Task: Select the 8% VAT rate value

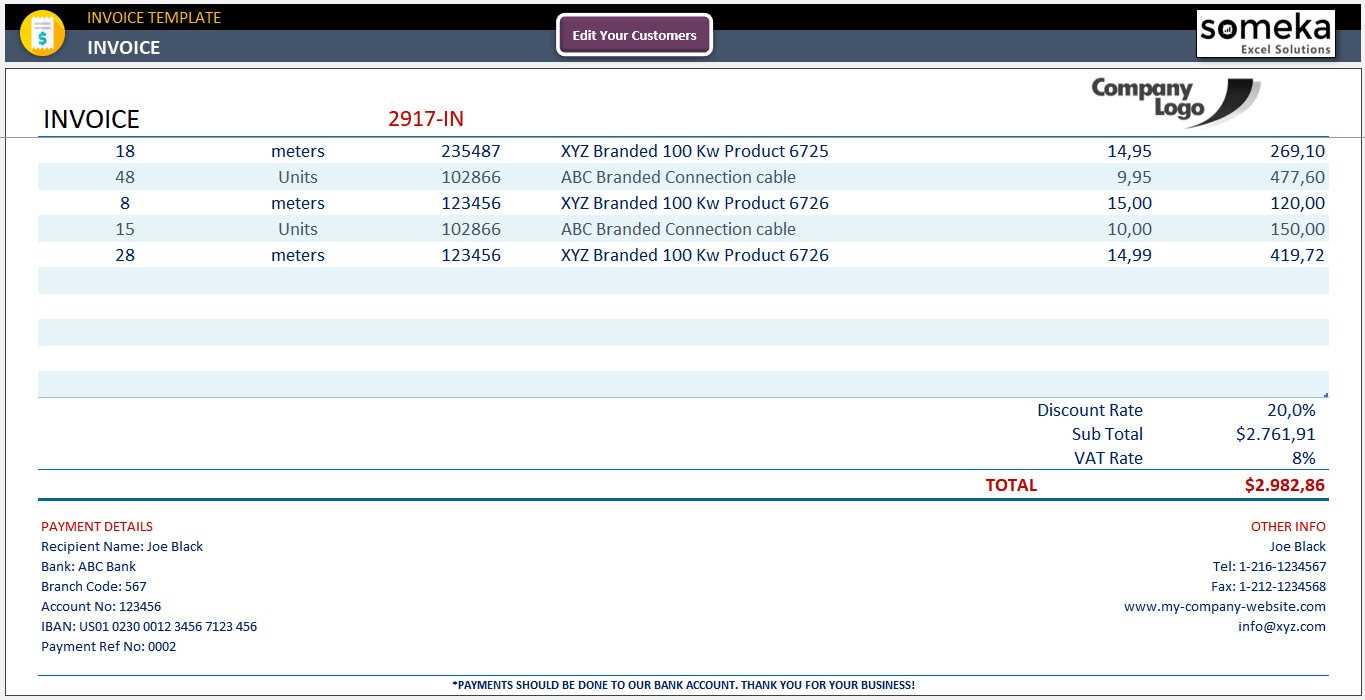Action: click(x=1304, y=458)
